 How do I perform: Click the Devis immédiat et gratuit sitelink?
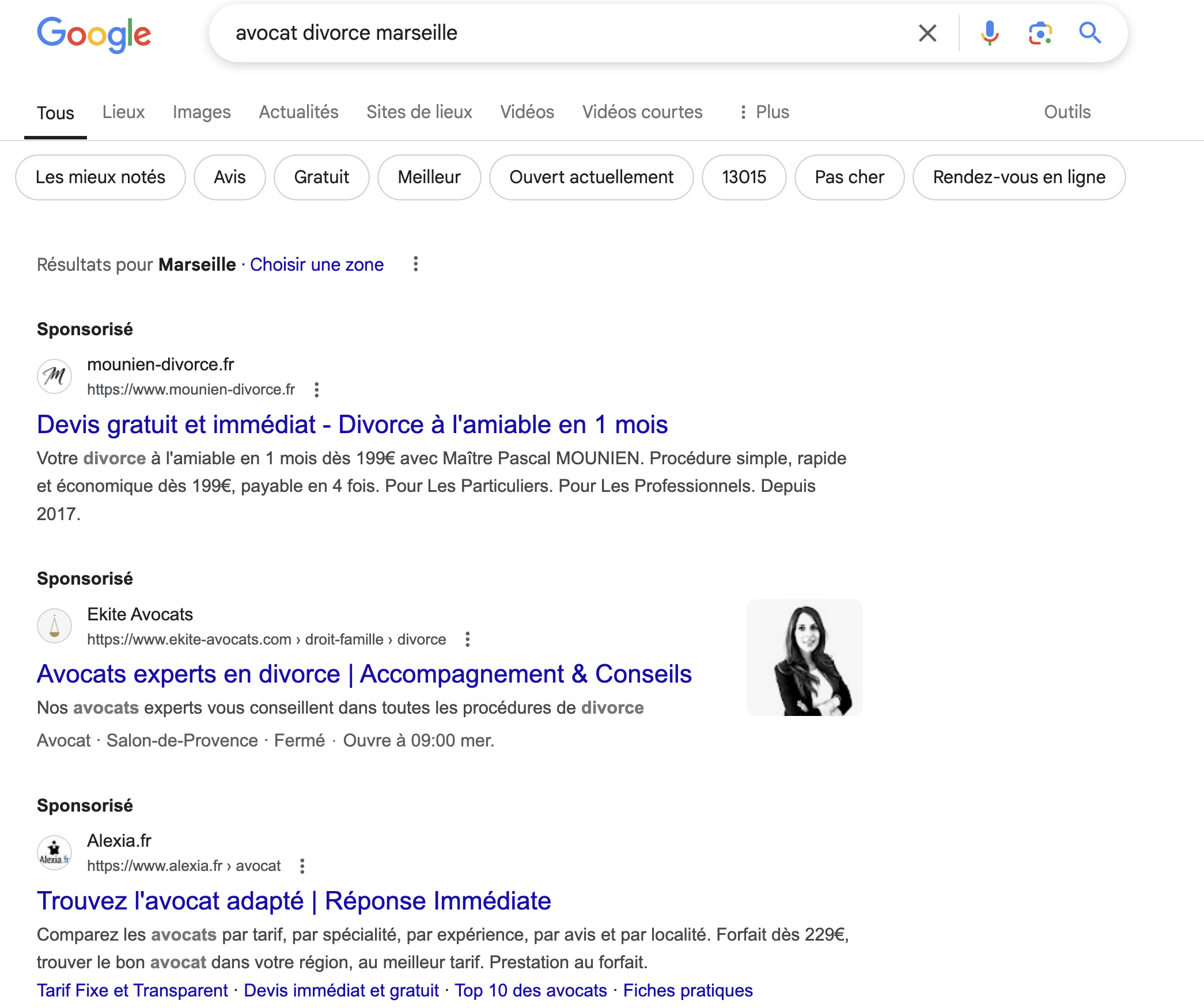(x=341, y=991)
